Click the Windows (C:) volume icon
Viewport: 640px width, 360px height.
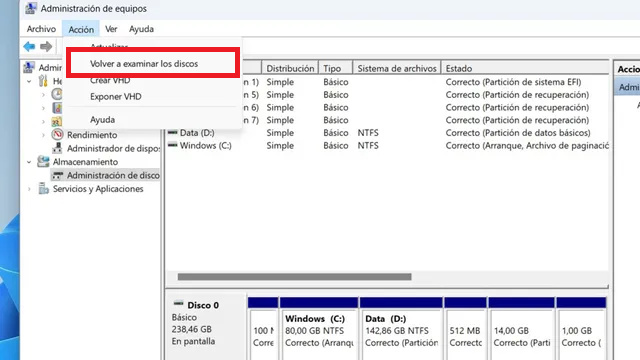click(x=173, y=145)
